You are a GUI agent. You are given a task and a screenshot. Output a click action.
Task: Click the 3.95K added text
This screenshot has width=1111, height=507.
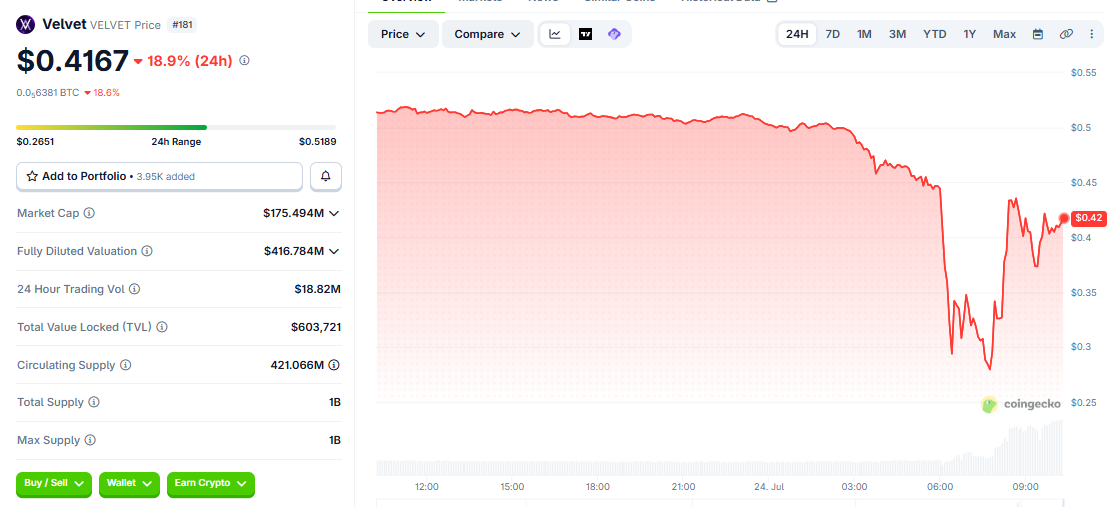point(166,176)
